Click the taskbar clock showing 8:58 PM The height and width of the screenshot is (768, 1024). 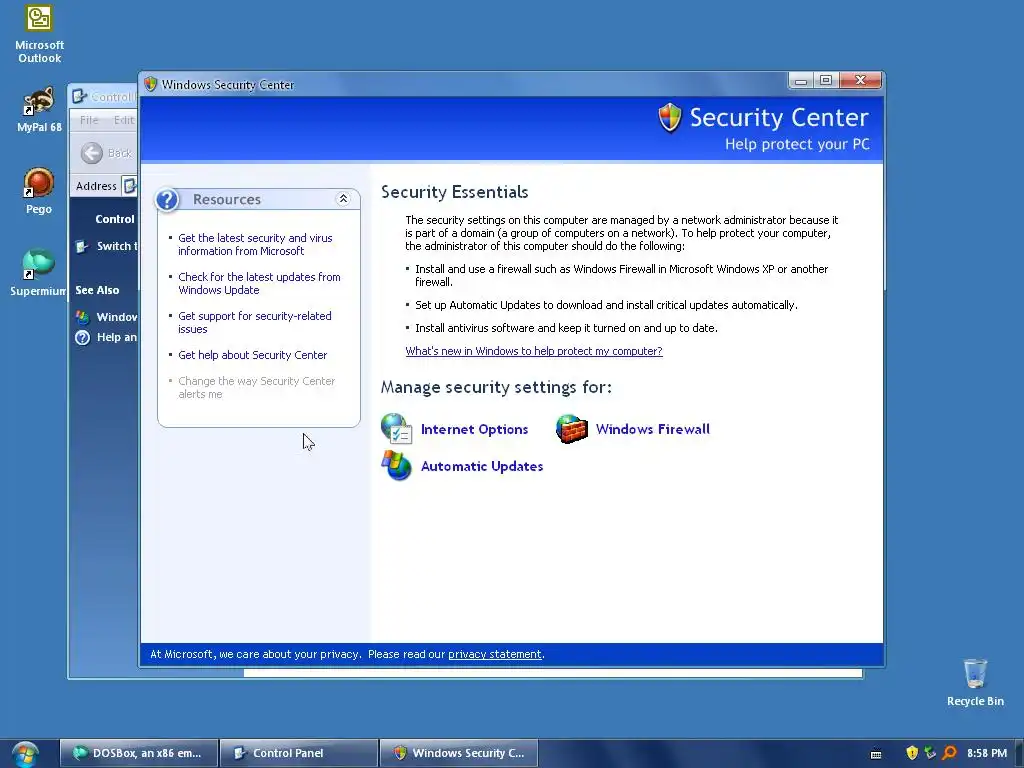click(x=987, y=753)
